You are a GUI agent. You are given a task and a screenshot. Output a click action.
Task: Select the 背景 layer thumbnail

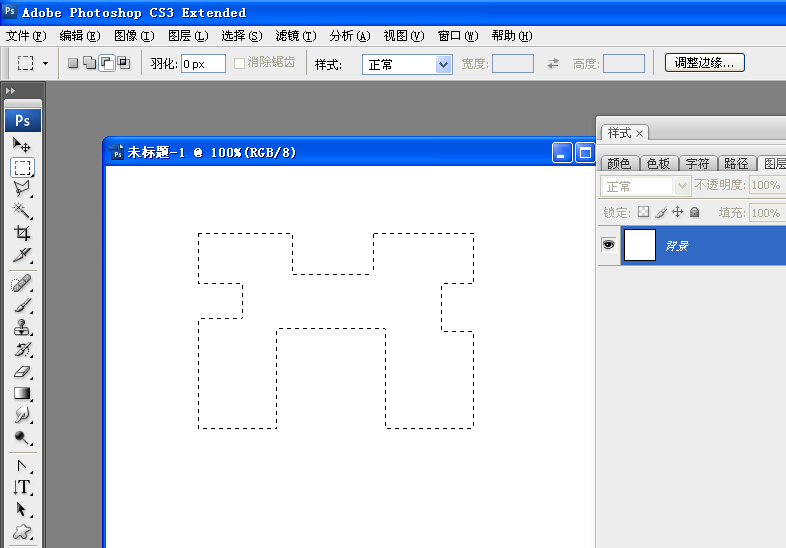pyautogui.click(x=640, y=245)
